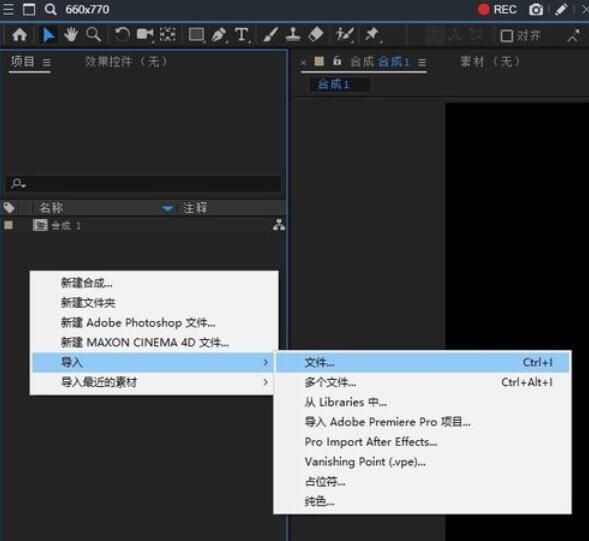Click the label color swatch of 合成 1
This screenshot has width=589, height=541.
click(x=8, y=225)
